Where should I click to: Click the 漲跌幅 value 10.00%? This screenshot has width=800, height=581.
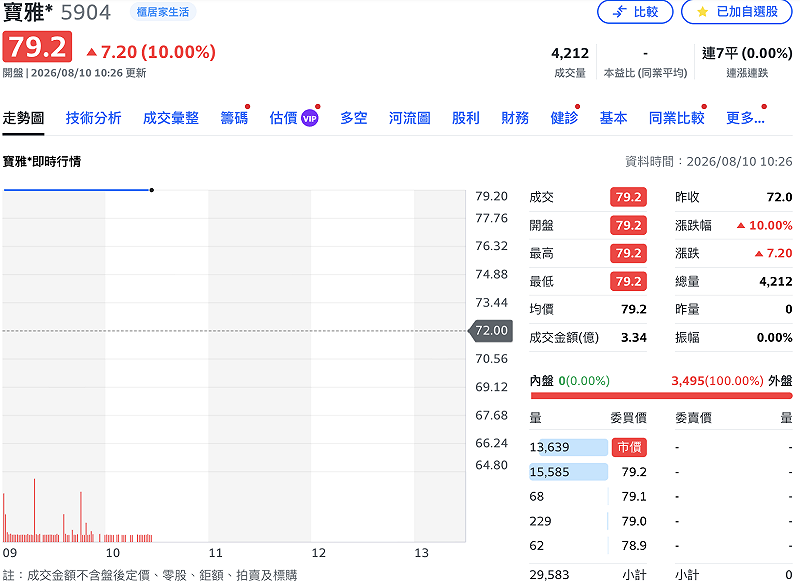click(x=765, y=225)
